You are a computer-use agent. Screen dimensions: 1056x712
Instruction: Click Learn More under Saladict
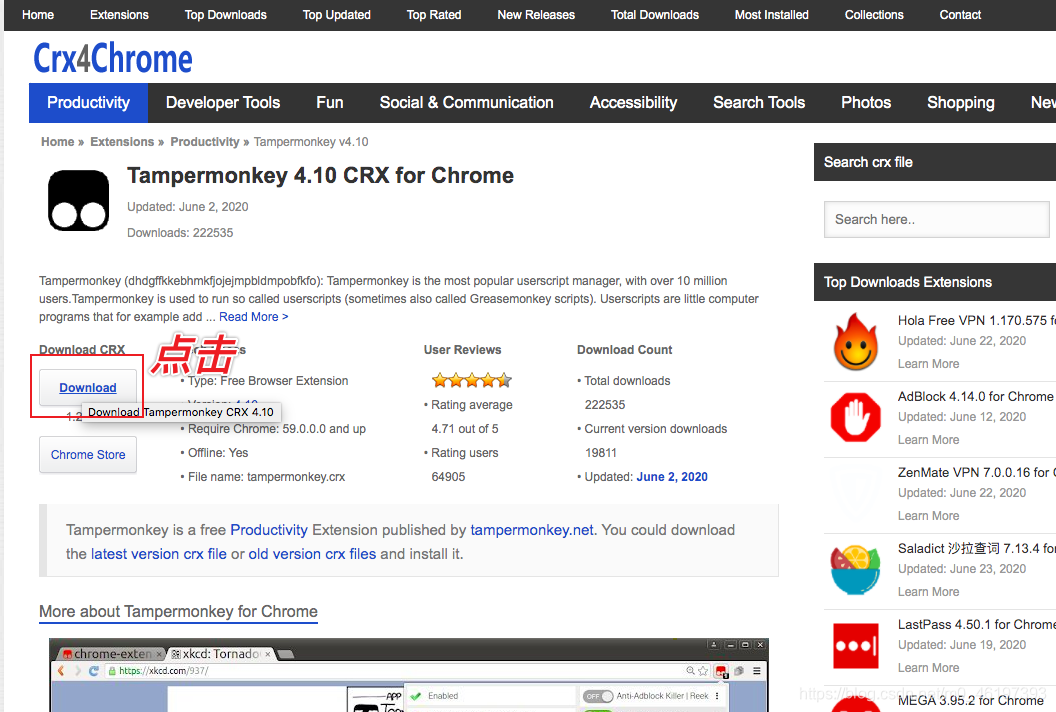tap(928, 592)
